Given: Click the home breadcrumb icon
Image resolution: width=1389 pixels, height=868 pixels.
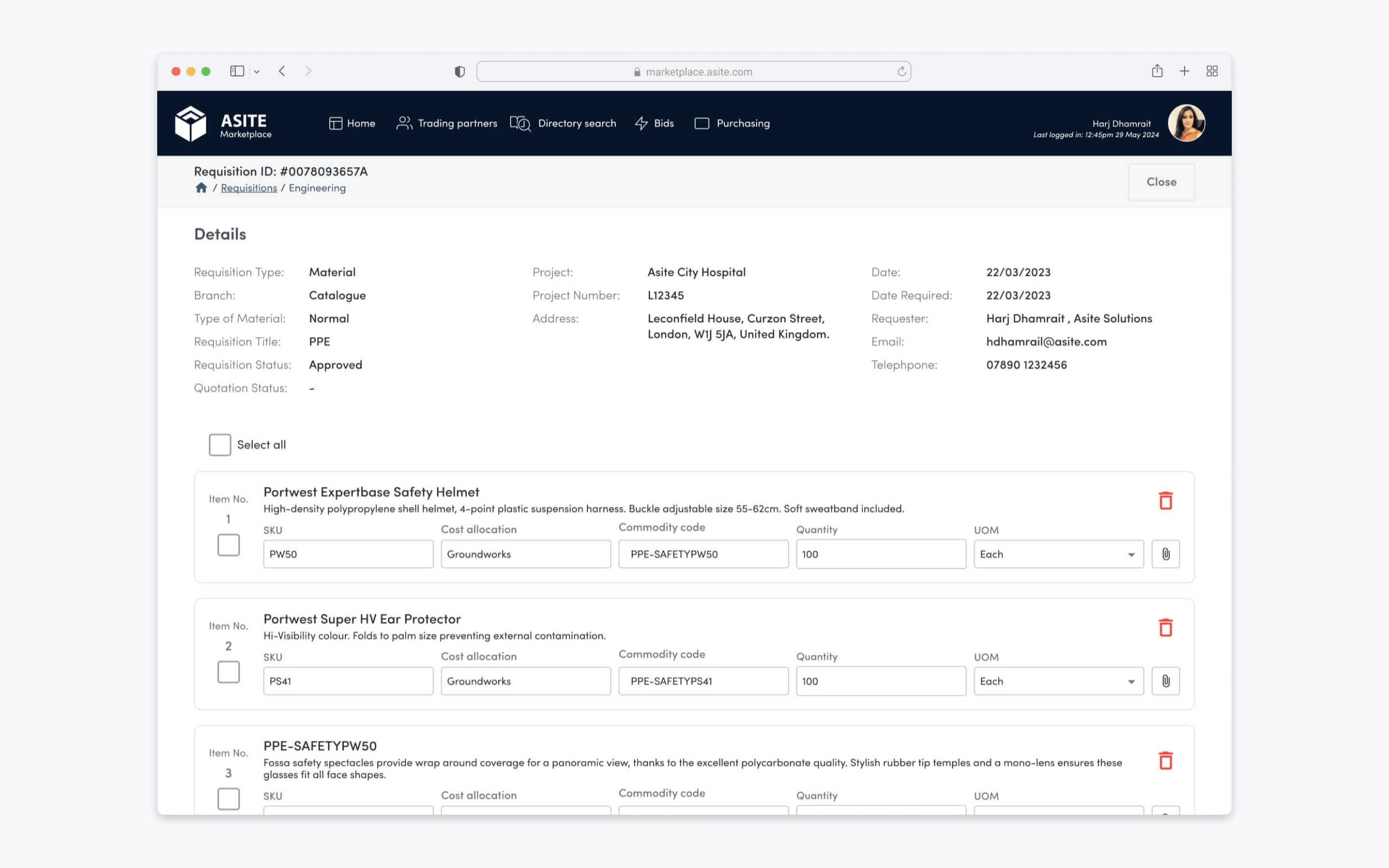Looking at the screenshot, I should click(201, 188).
